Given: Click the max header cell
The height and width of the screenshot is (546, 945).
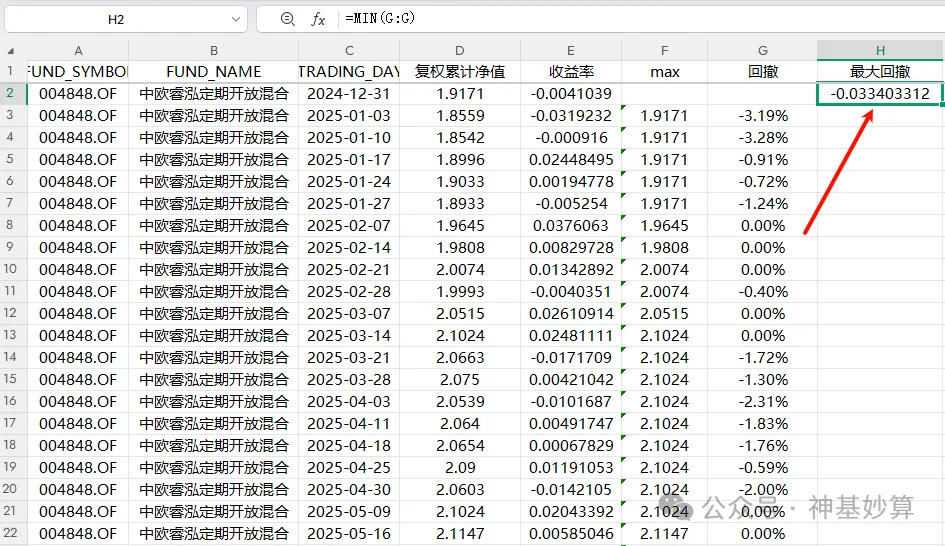Looking at the screenshot, I should [664, 72].
